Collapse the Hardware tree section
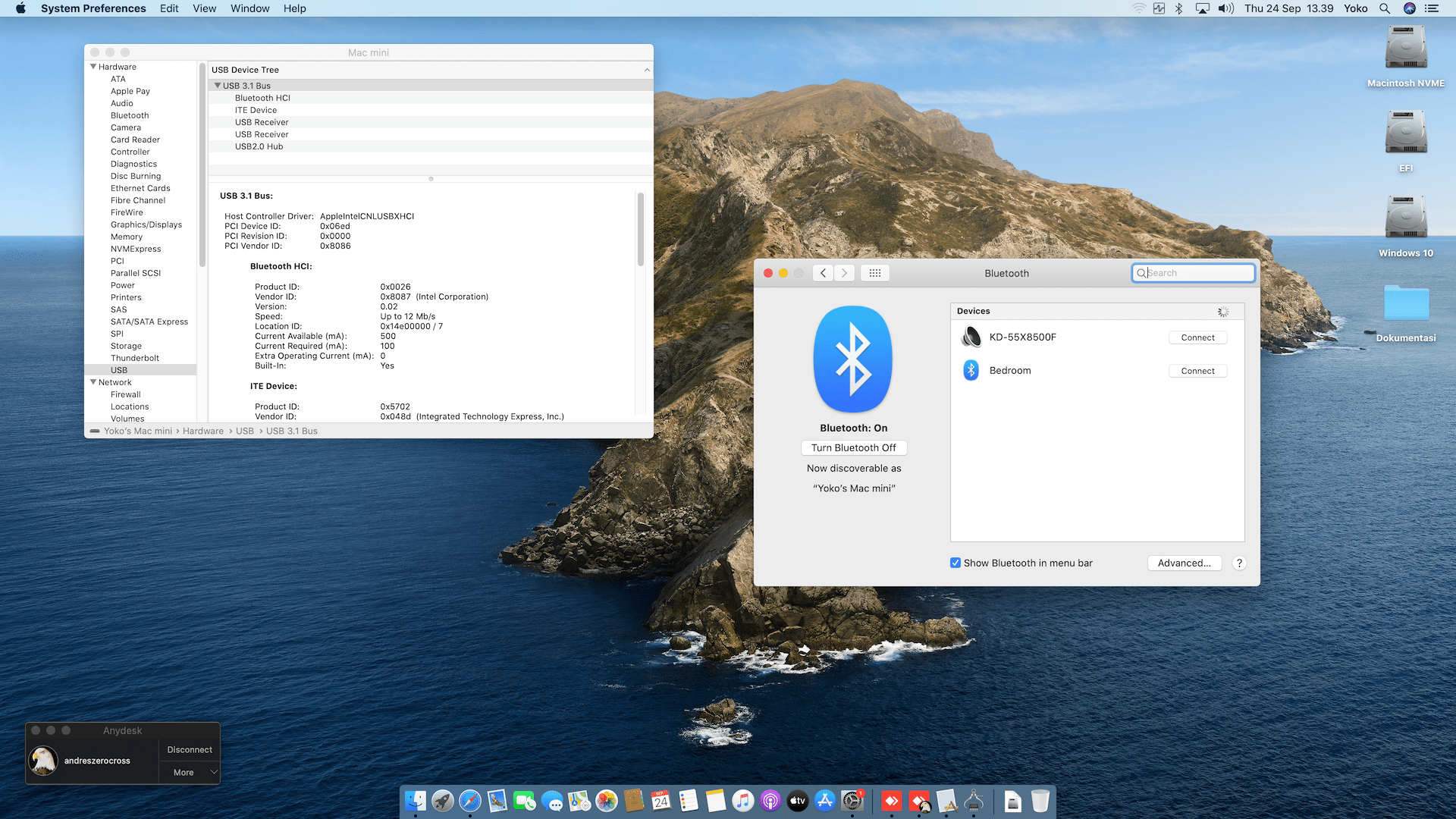 93,67
